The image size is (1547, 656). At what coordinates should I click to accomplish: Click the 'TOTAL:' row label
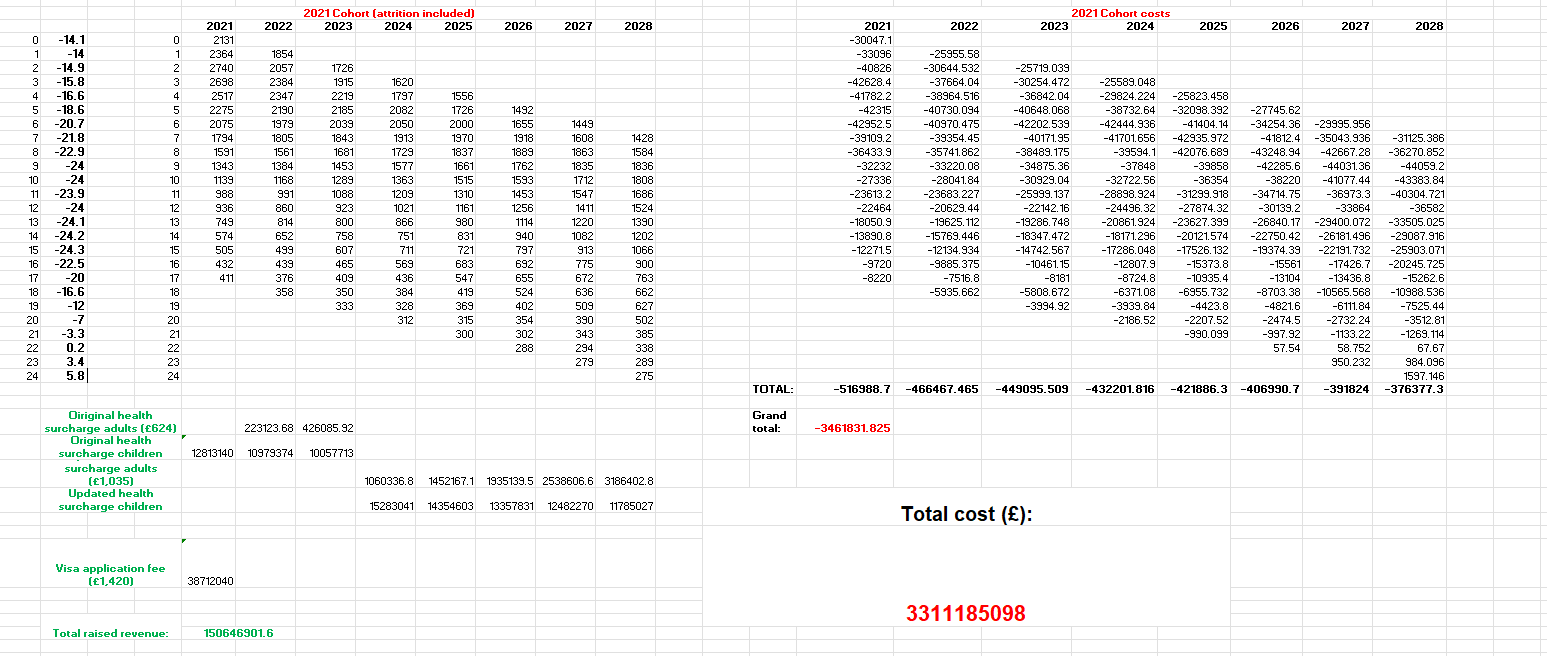point(772,389)
